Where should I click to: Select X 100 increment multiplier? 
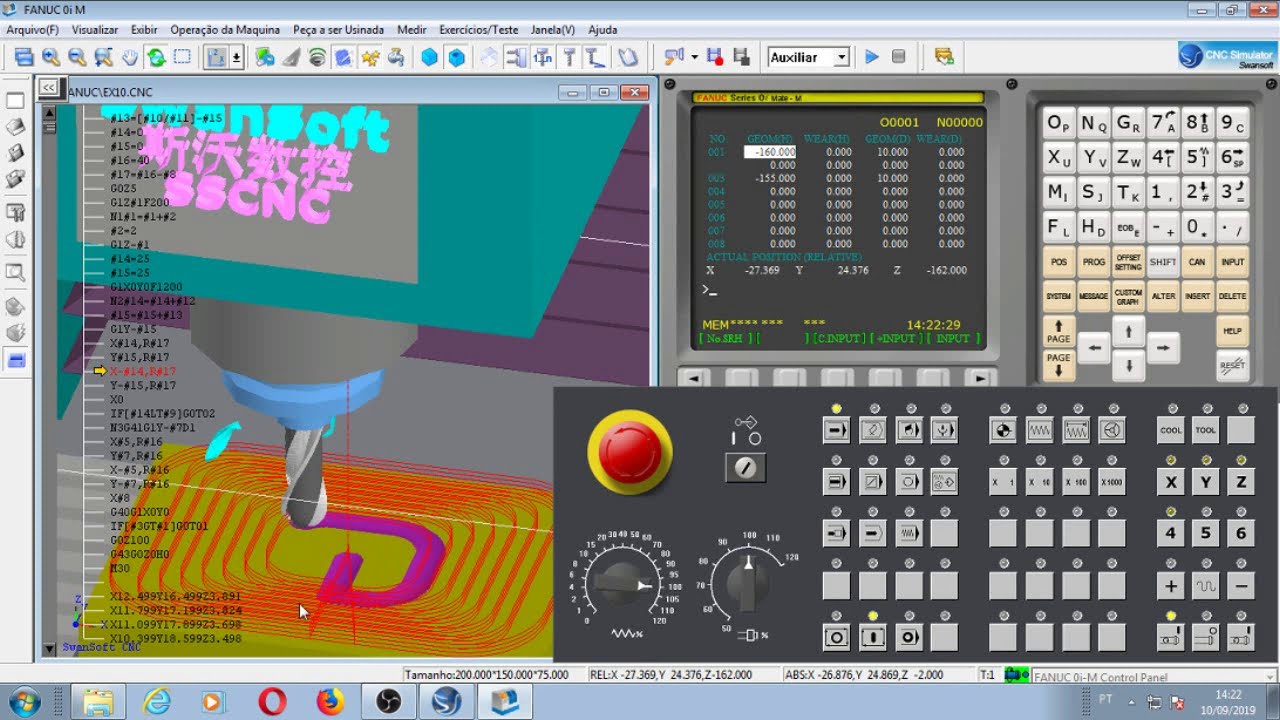point(1075,482)
